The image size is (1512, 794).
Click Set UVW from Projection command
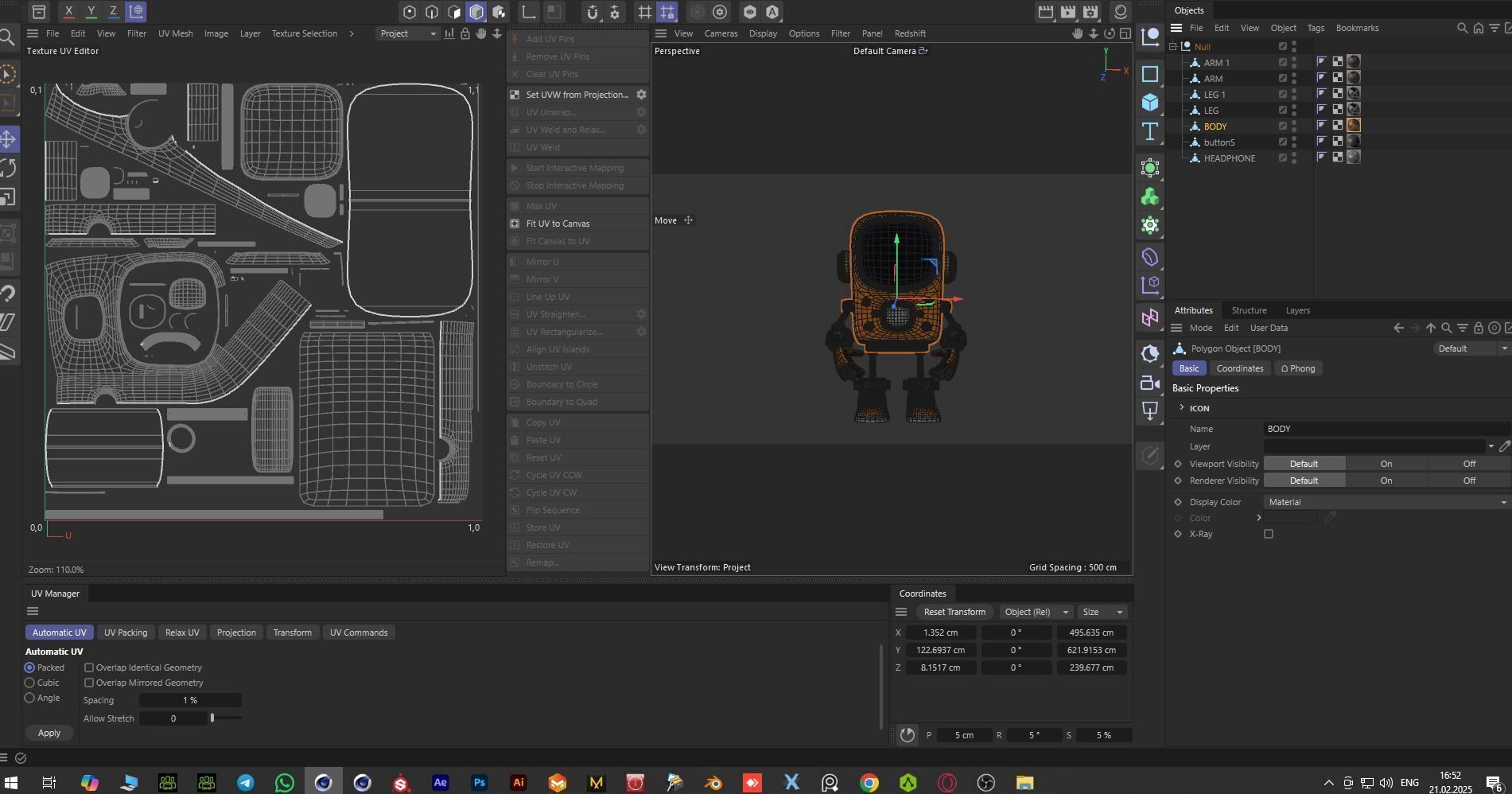577,95
